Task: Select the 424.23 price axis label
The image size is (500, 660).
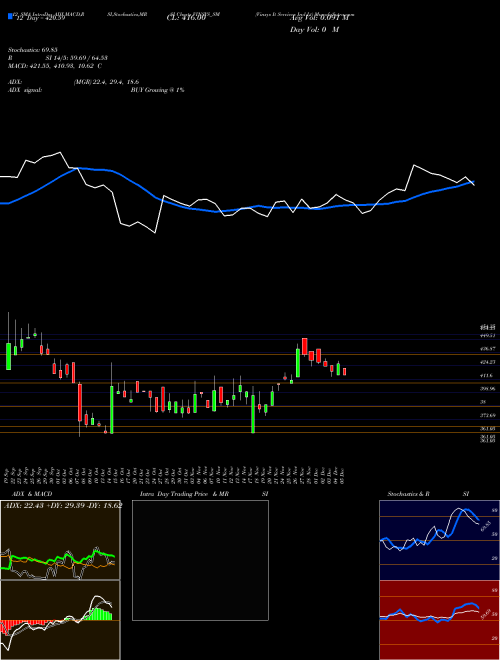Action: [487, 362]
